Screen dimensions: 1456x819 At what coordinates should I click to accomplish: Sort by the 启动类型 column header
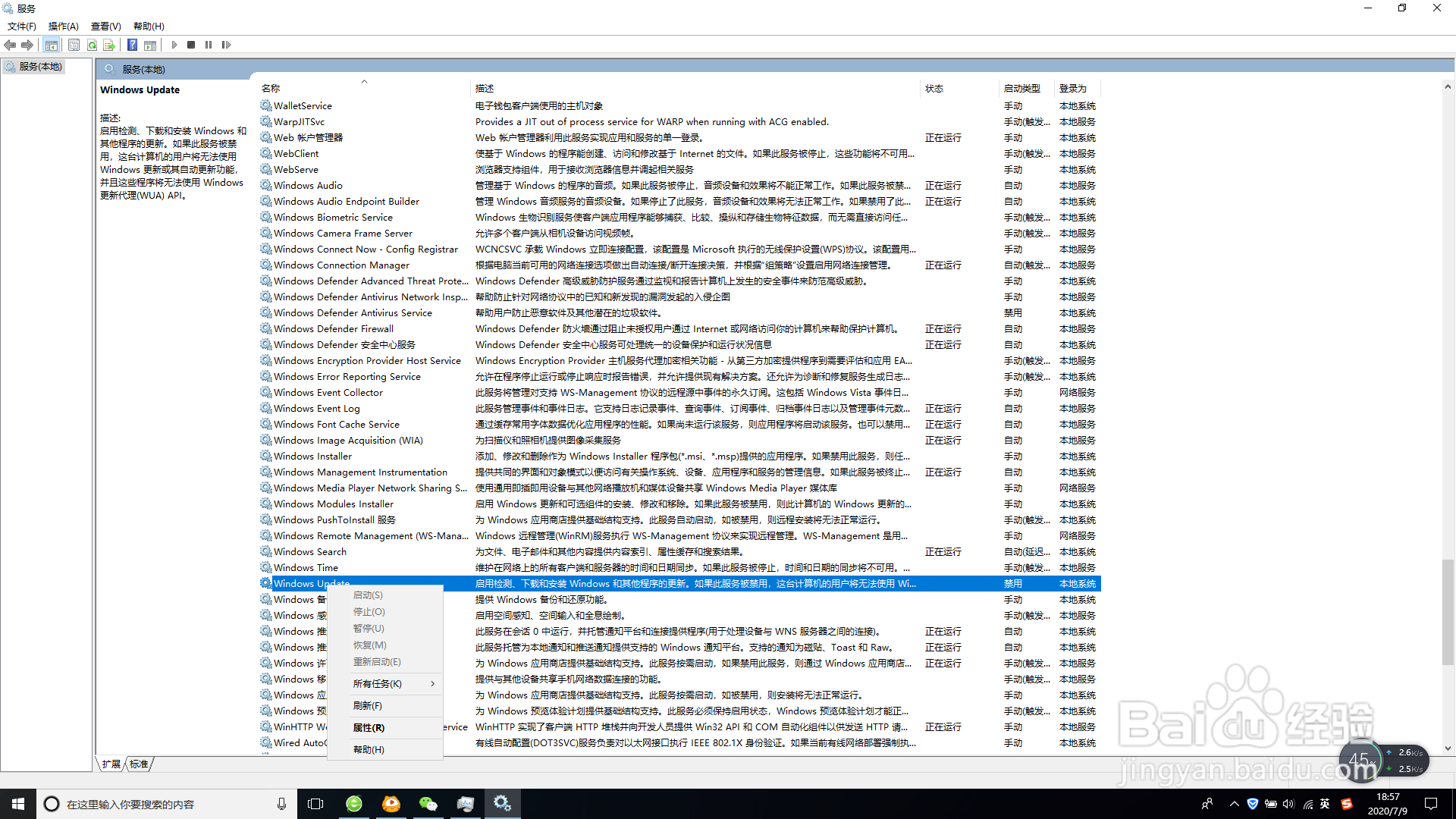1021,88
